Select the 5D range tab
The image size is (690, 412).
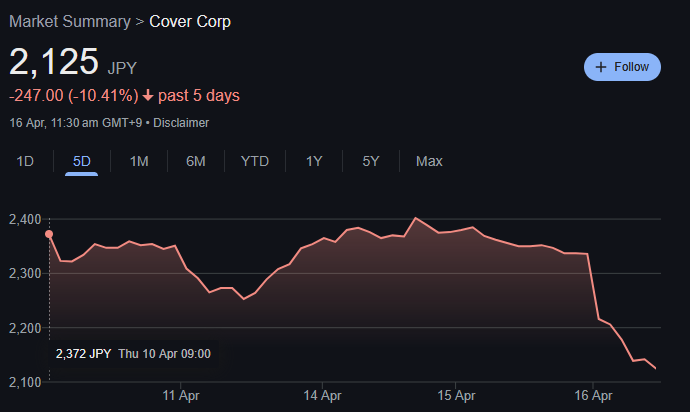(81, 161)
